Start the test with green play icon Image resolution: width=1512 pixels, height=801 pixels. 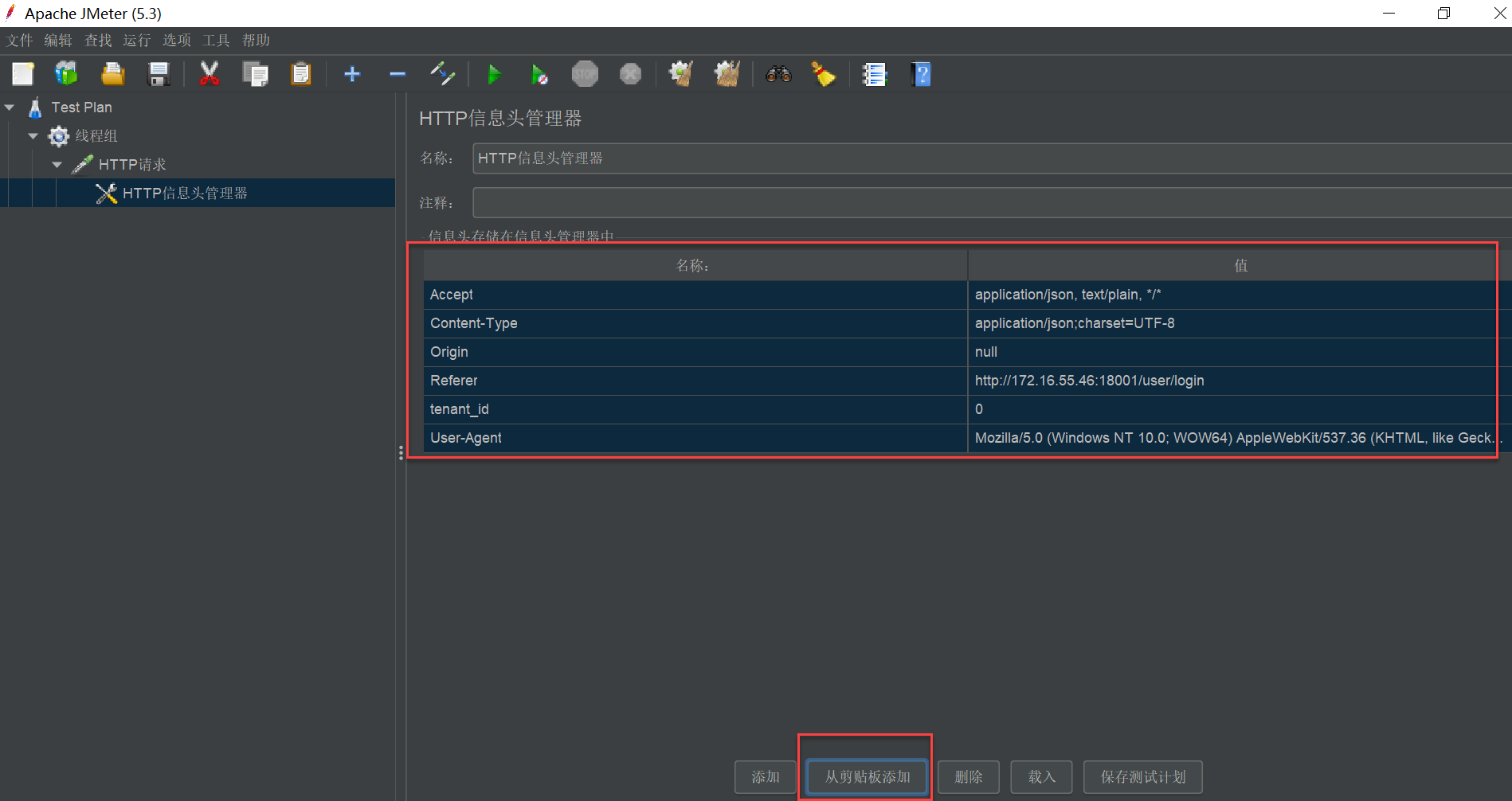click(494, 74)
